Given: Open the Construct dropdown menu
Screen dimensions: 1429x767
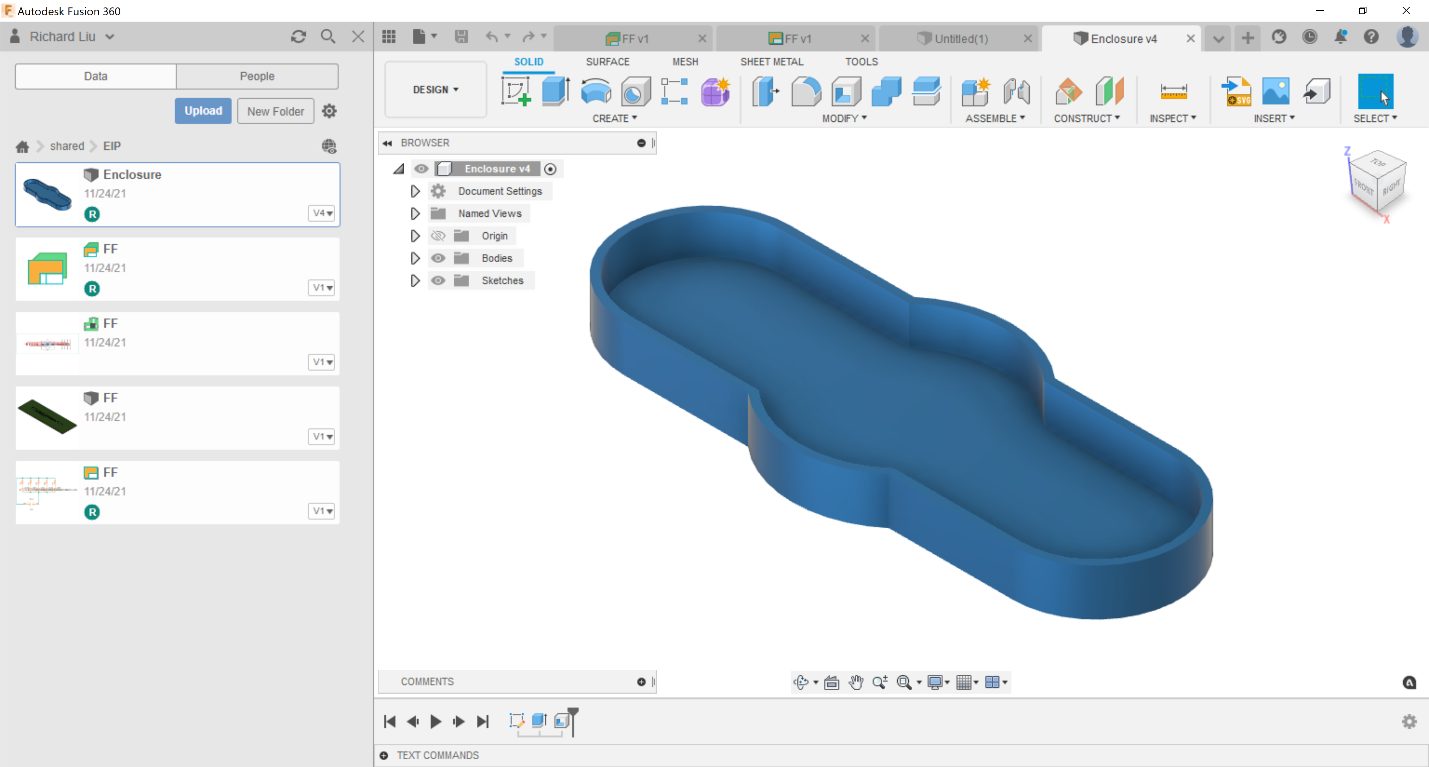Looking at the screenshot, I should (1089, 118).
